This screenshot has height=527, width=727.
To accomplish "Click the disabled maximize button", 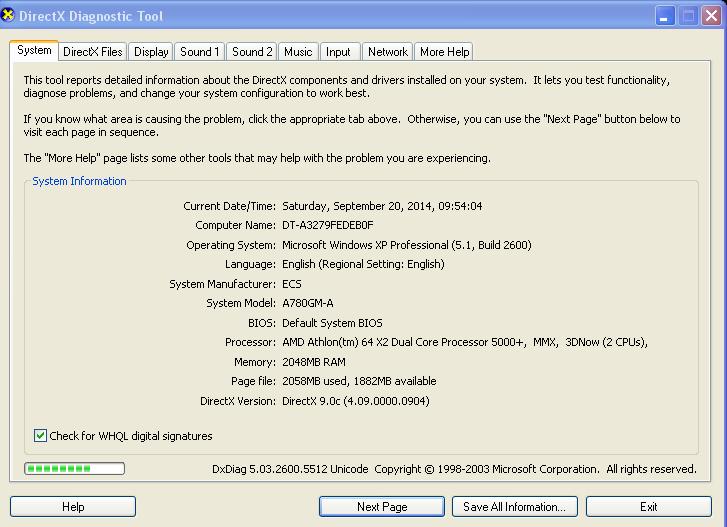I will click(x=688, y=16).
